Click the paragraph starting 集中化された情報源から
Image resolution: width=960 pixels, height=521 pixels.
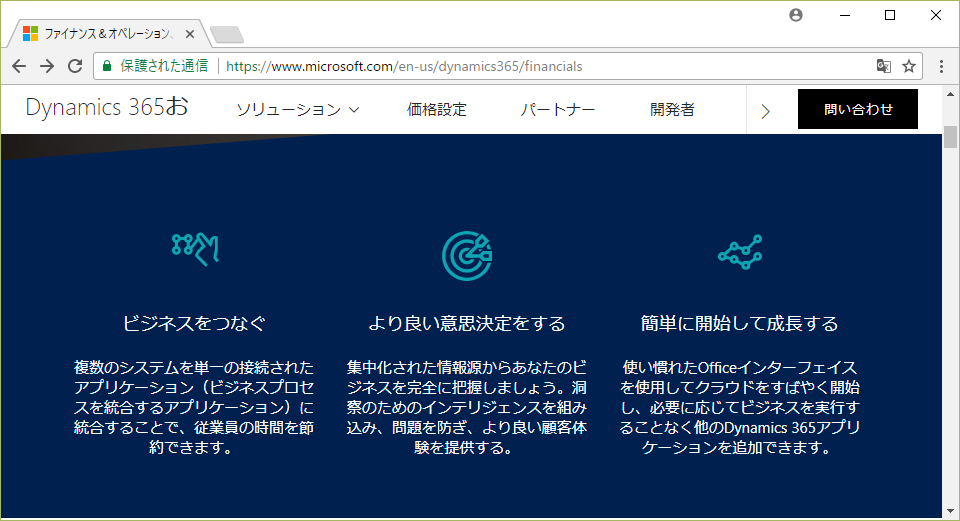pos(467,408)
